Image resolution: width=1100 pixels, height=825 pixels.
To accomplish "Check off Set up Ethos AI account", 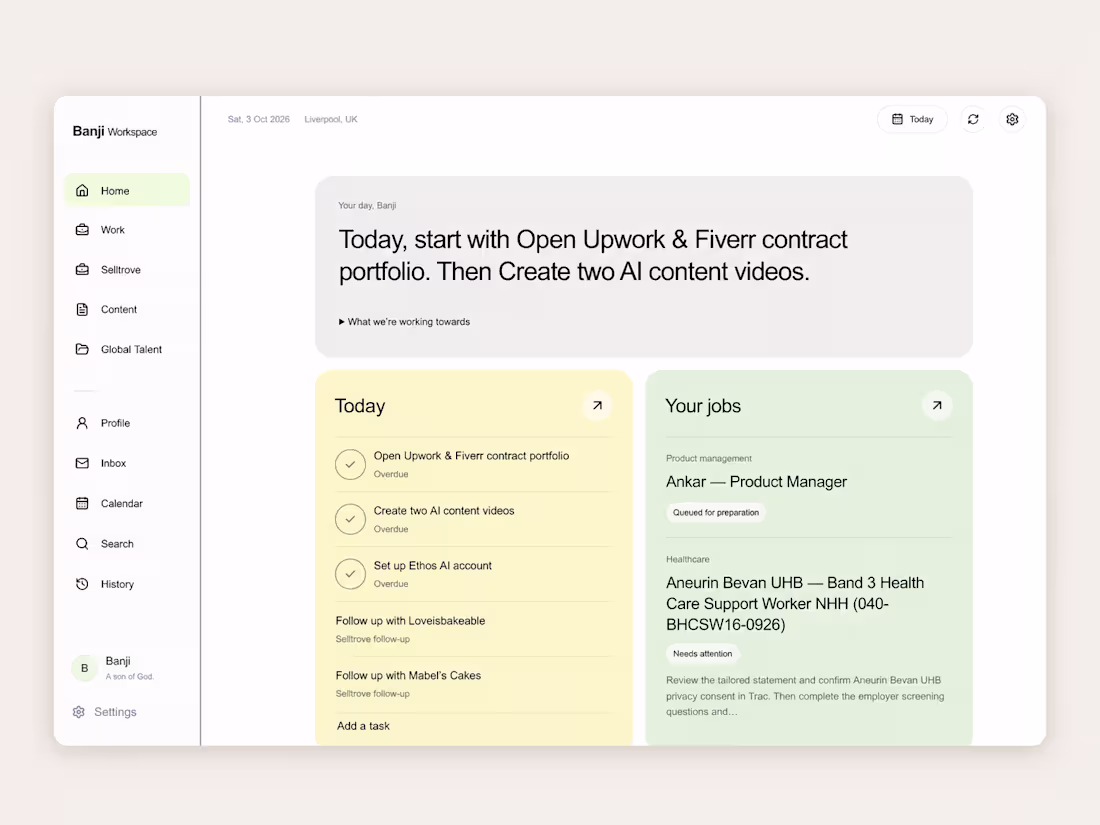I will 350,574.
